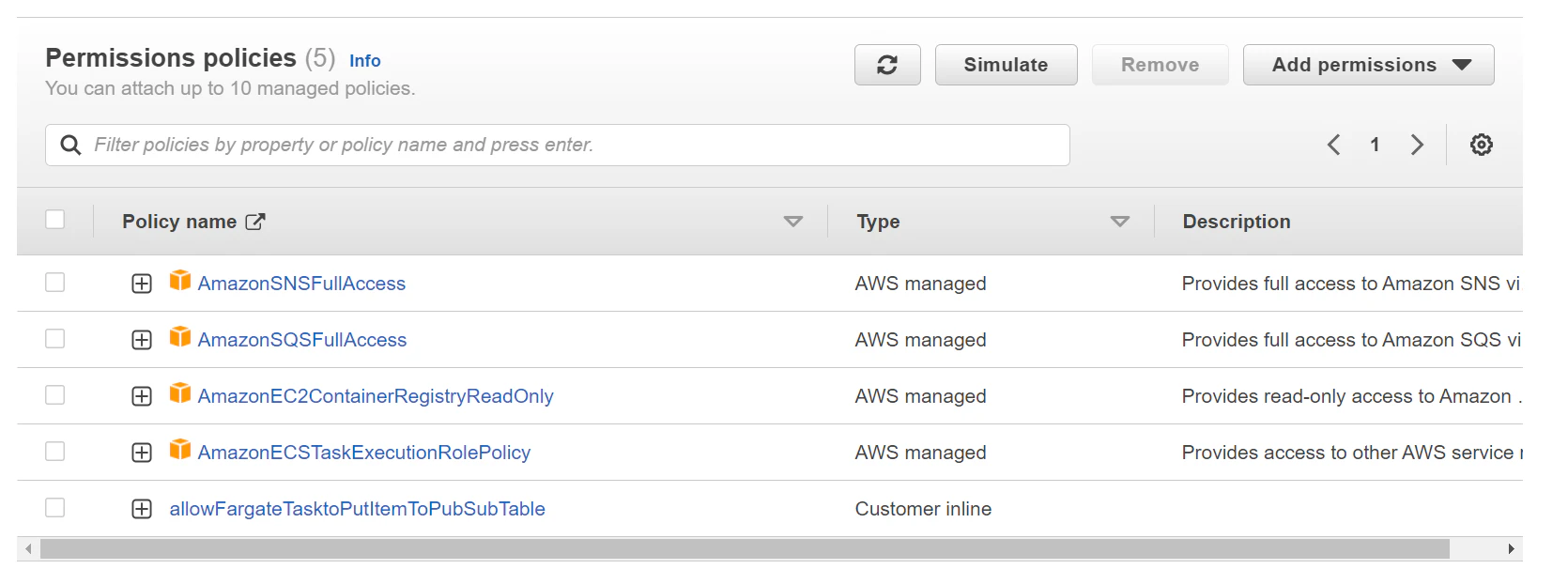Image resolution: width=1568 pixels, height=569 pixels.
Task: Click the orange box icon for AmazonECSTaskExecutionRolePolicy
Action: point(180,450)
